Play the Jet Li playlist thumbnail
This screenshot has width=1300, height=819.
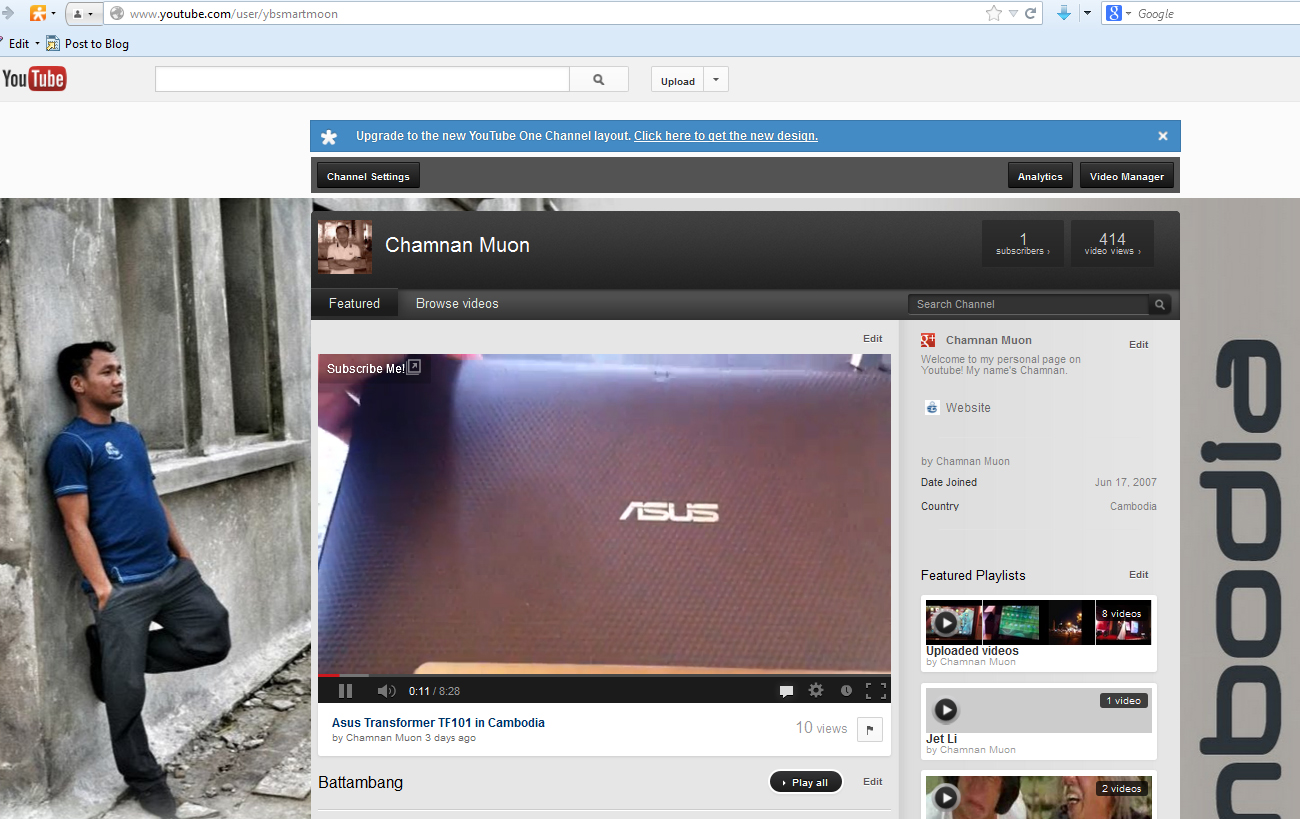[1038, 710]
